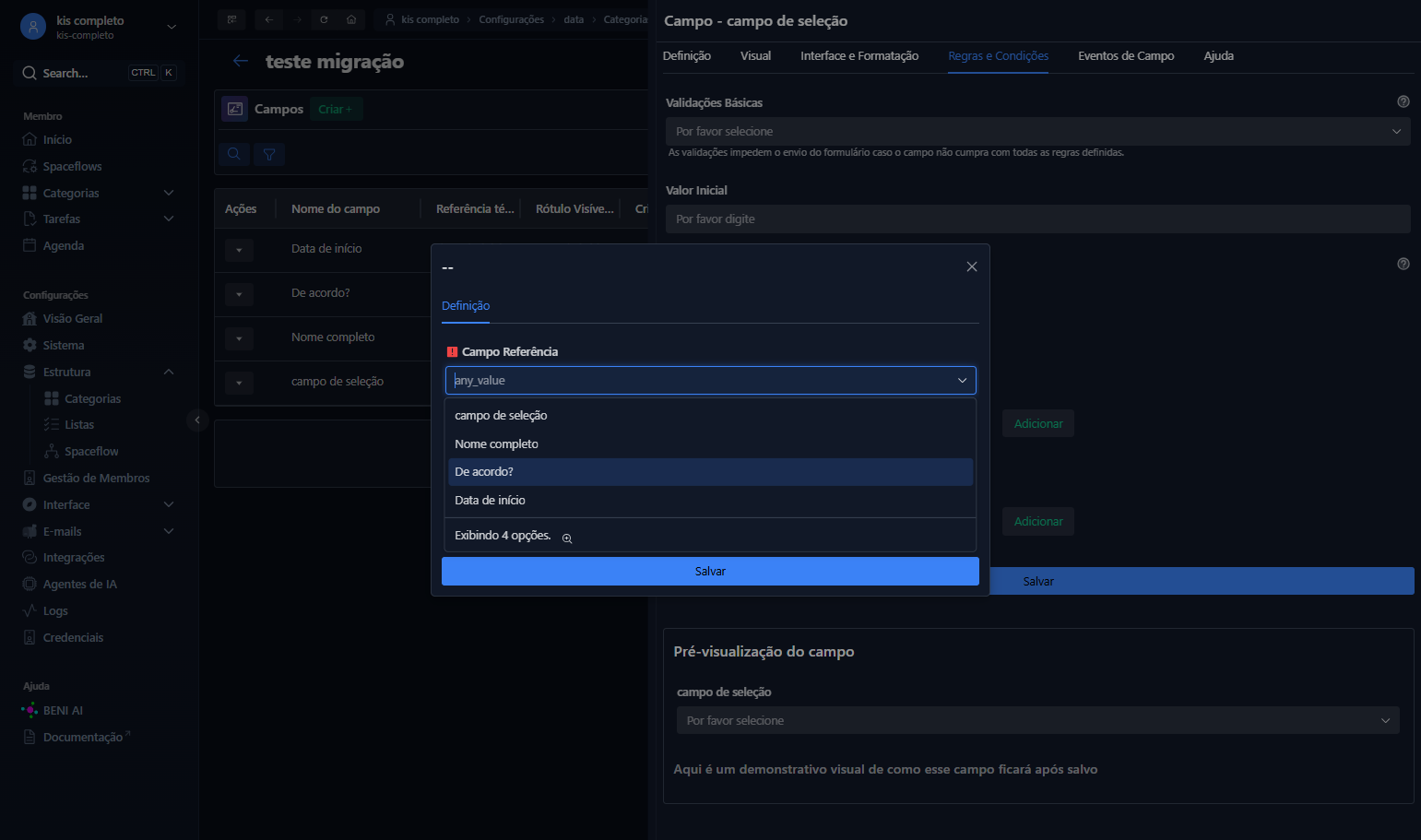
Task: Click the Salvar button in the dialog
Action: (710, 572)
